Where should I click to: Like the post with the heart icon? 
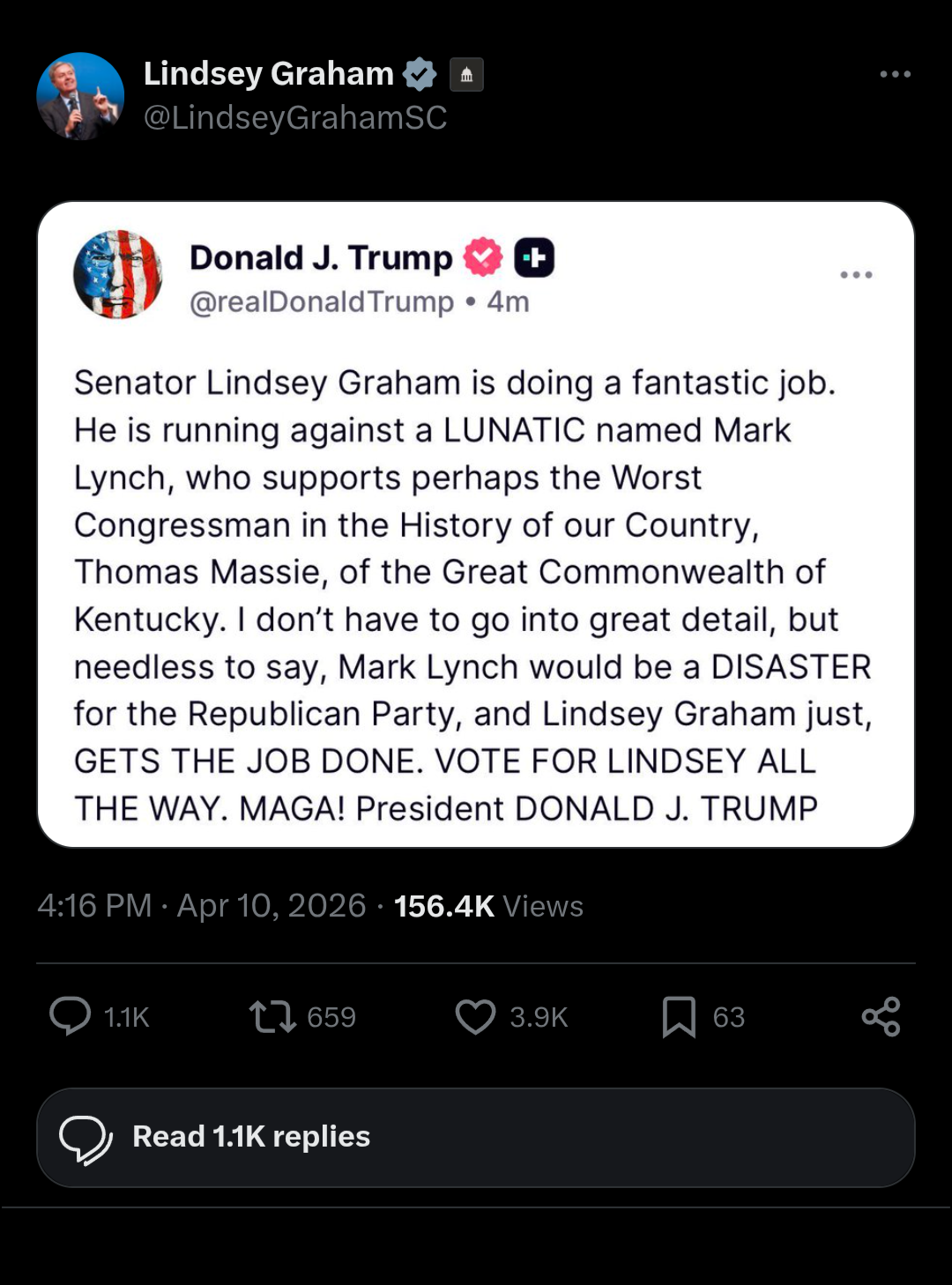(475, 1016)
